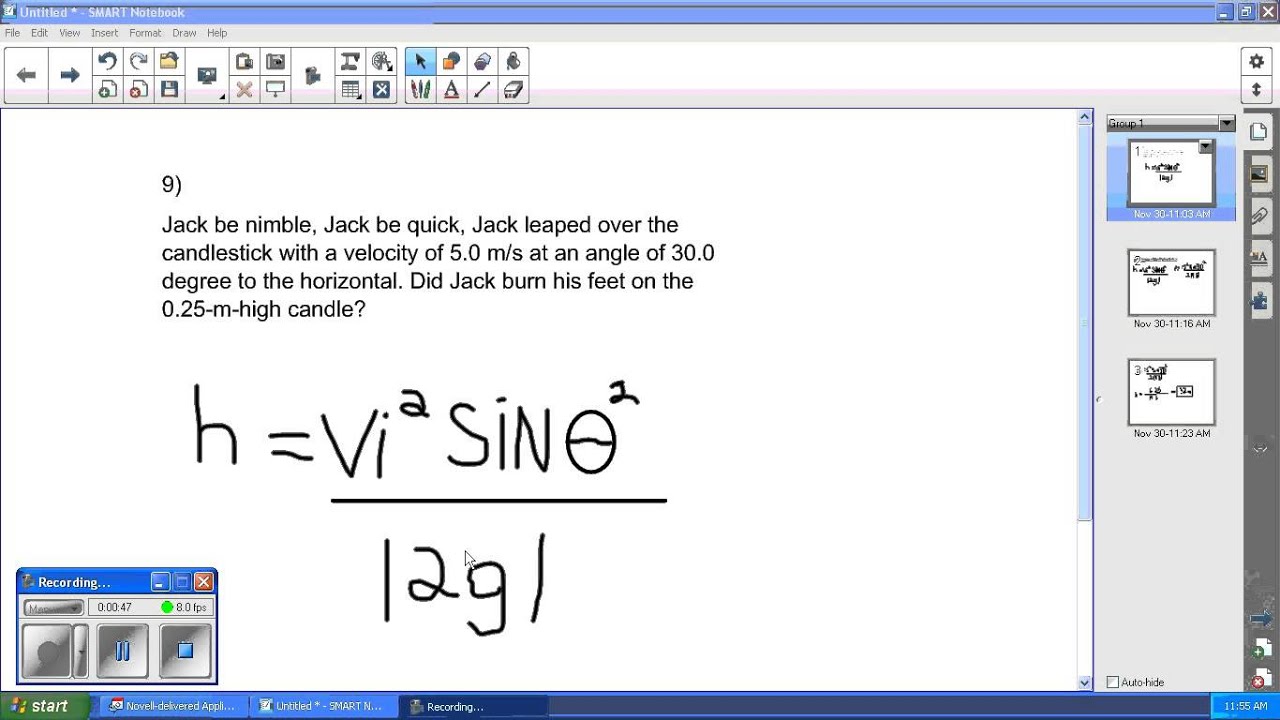Save the notebook file
The width and height of the screenshot is (1280, 720).
pos(169,90)
